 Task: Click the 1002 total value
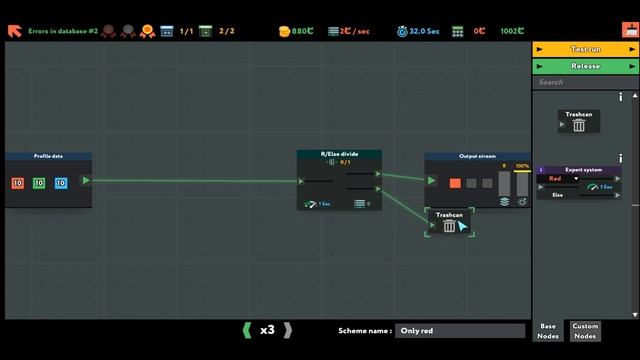[x=512, y=31]
